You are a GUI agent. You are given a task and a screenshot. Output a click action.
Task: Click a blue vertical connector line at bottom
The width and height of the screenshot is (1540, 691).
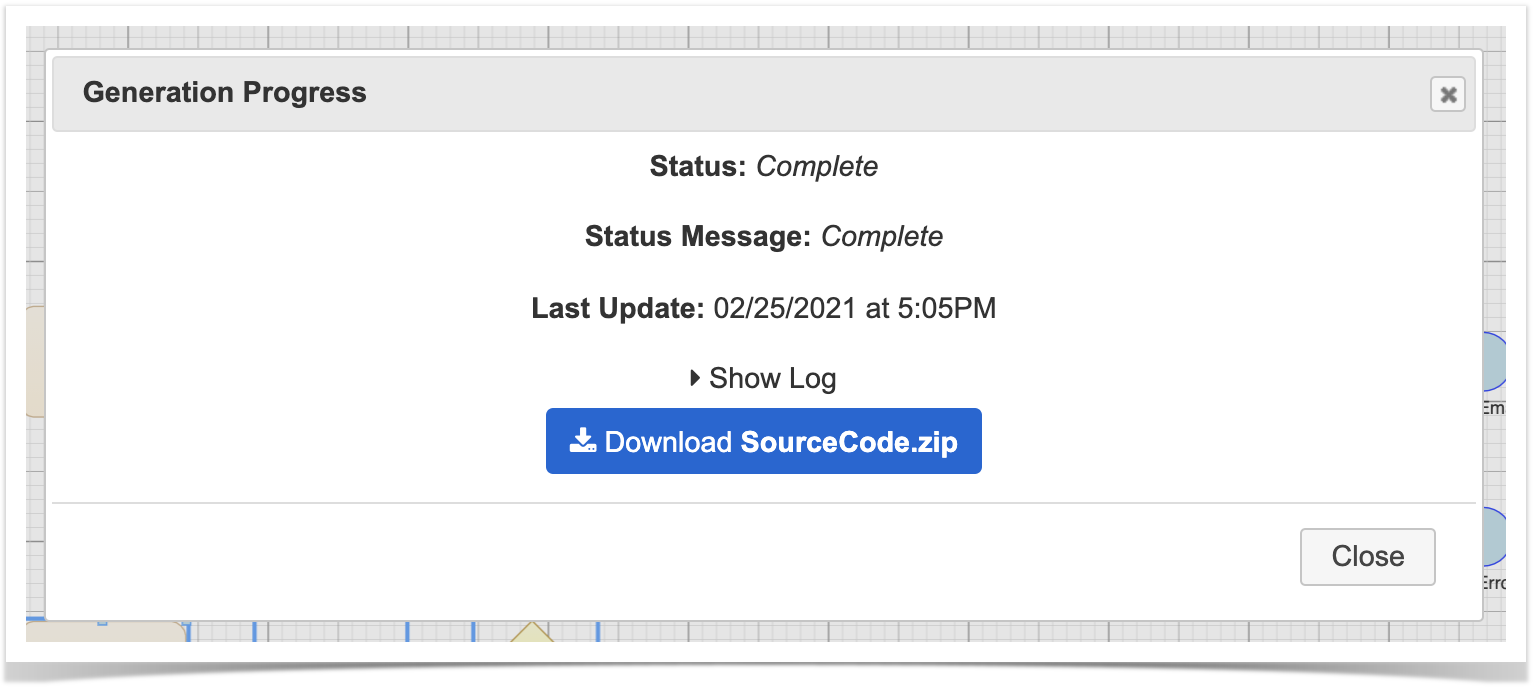coord(254,631)
